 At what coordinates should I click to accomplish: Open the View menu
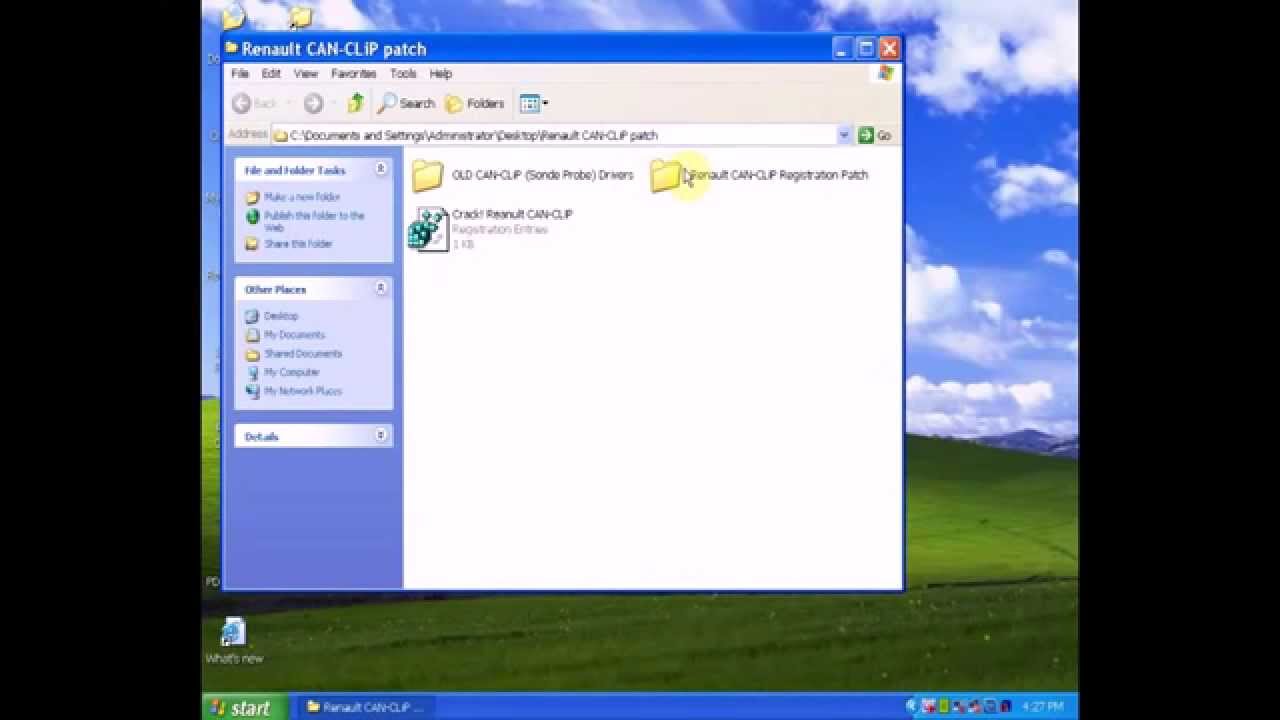(306, 74)
